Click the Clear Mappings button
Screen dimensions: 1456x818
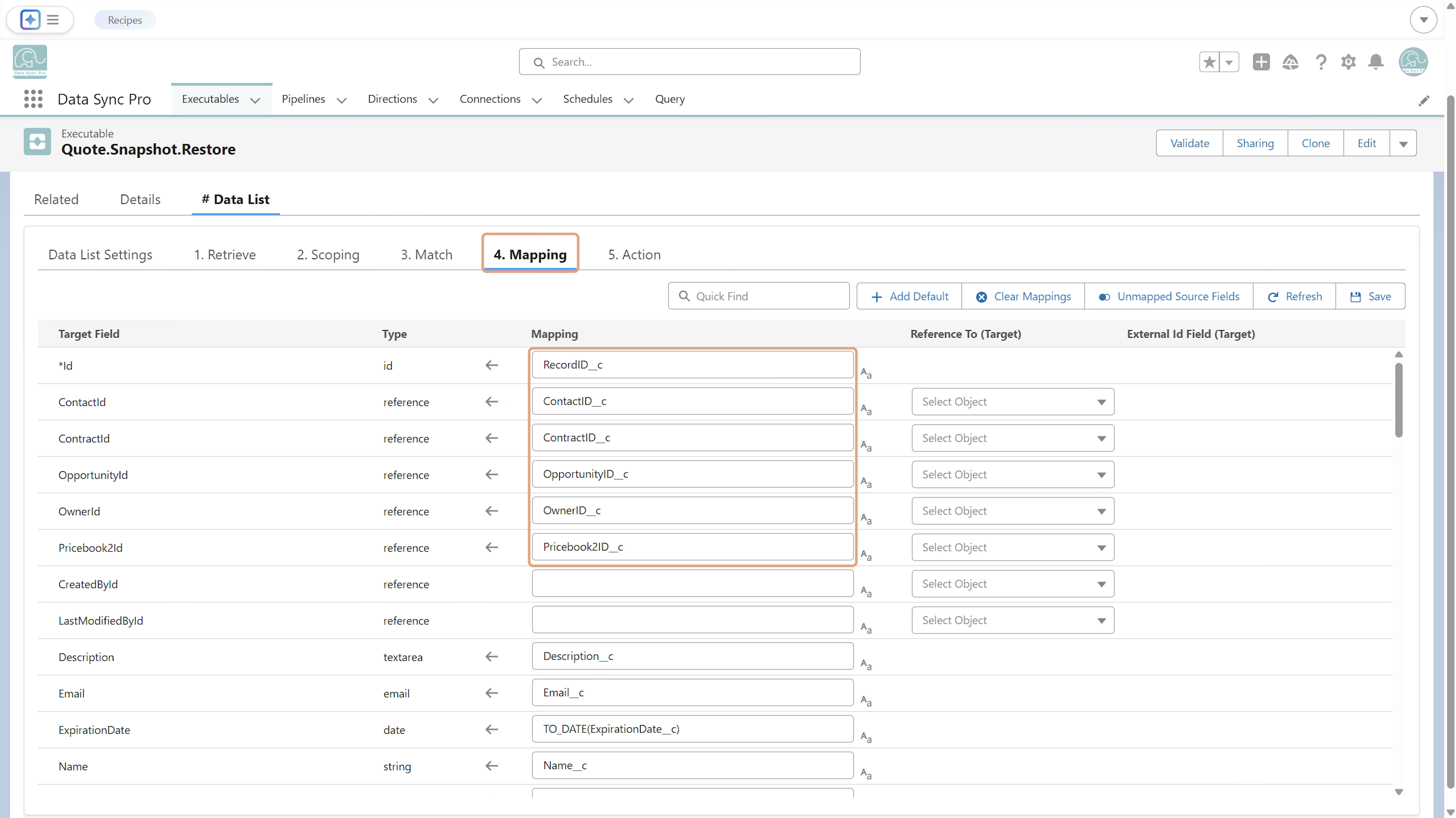pyautogui.click(x=1023, y=296)
